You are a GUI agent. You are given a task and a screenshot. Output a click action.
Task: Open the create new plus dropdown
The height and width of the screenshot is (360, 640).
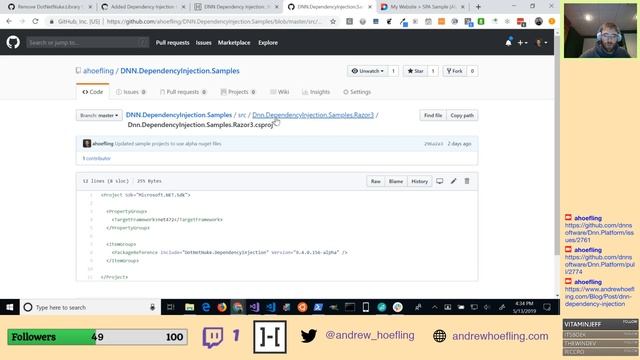(522, 42)
